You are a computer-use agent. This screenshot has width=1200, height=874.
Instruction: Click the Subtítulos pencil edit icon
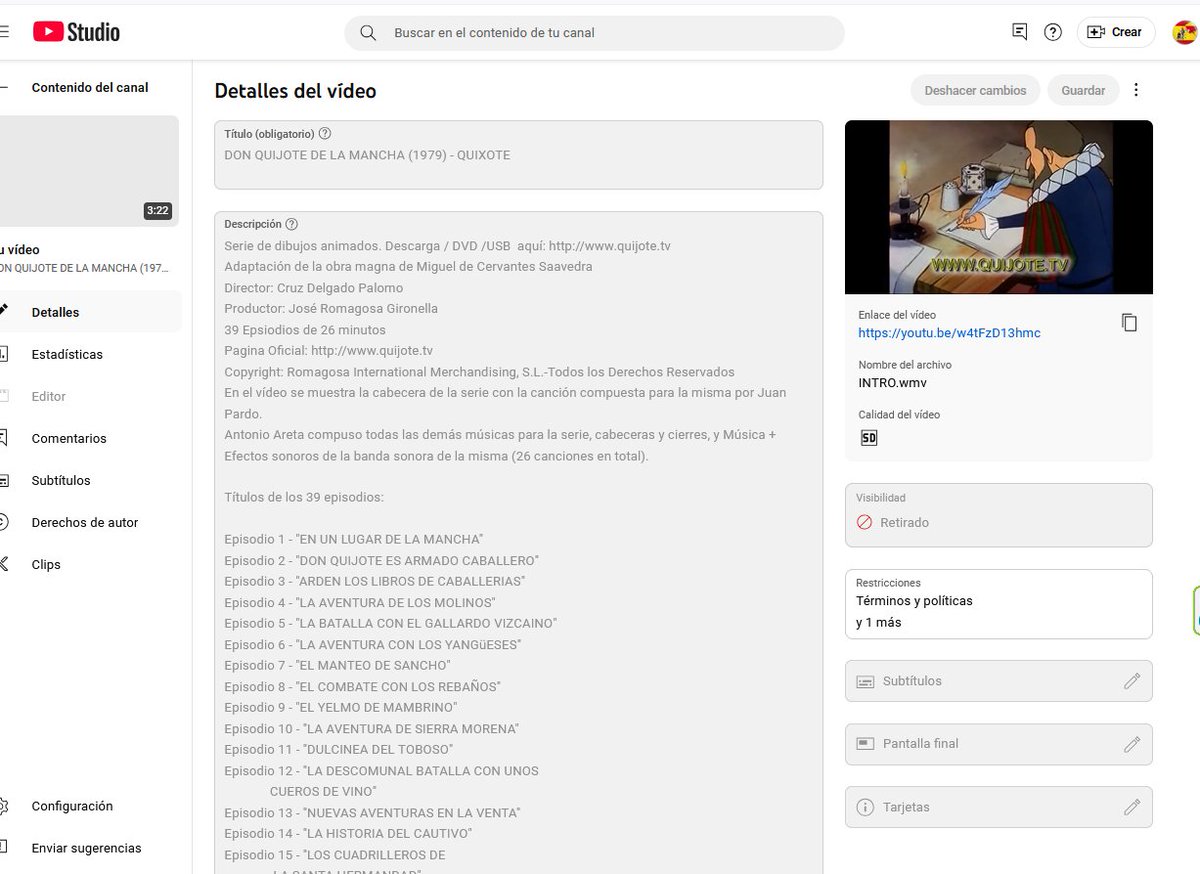pos(1132,681)
